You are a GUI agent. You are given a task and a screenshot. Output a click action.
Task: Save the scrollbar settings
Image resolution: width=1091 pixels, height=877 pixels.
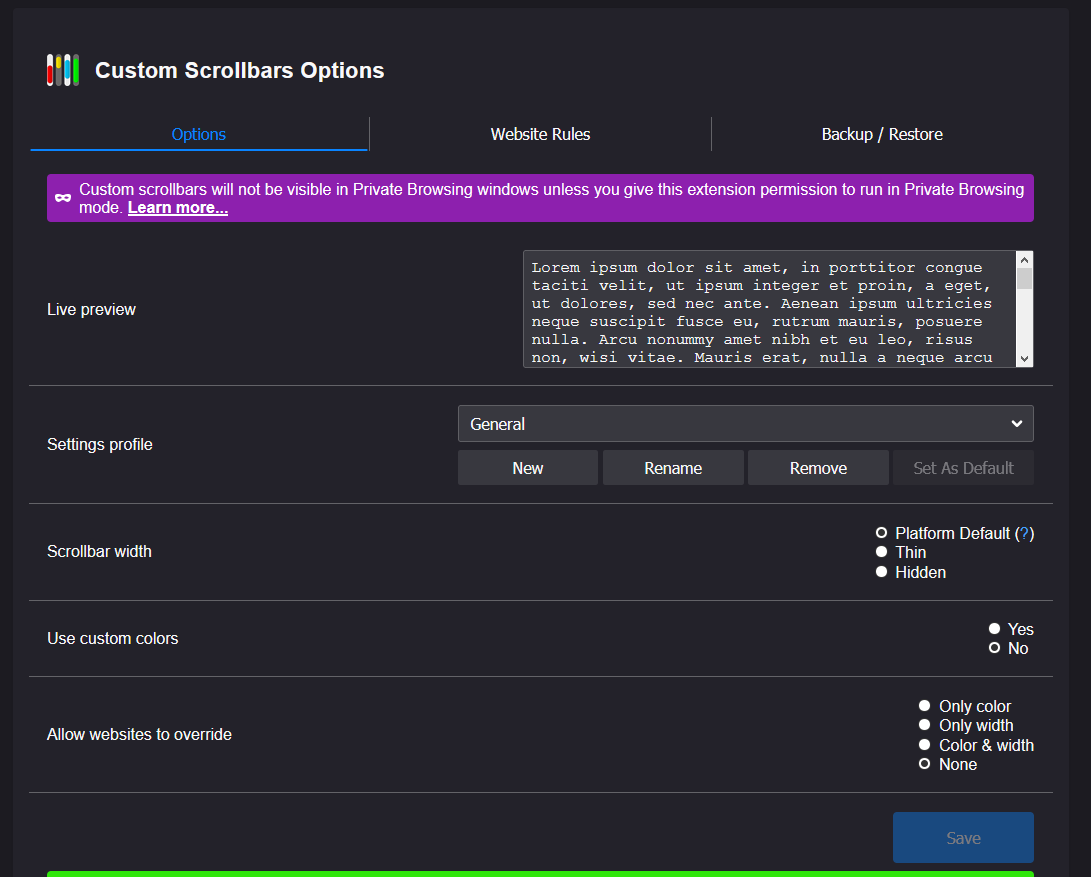[962, 837]
